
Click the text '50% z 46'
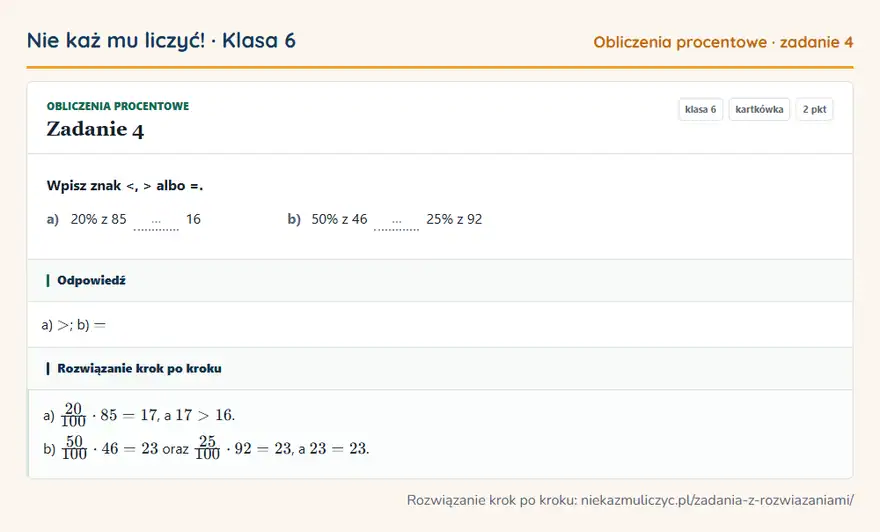pos(339,219)
